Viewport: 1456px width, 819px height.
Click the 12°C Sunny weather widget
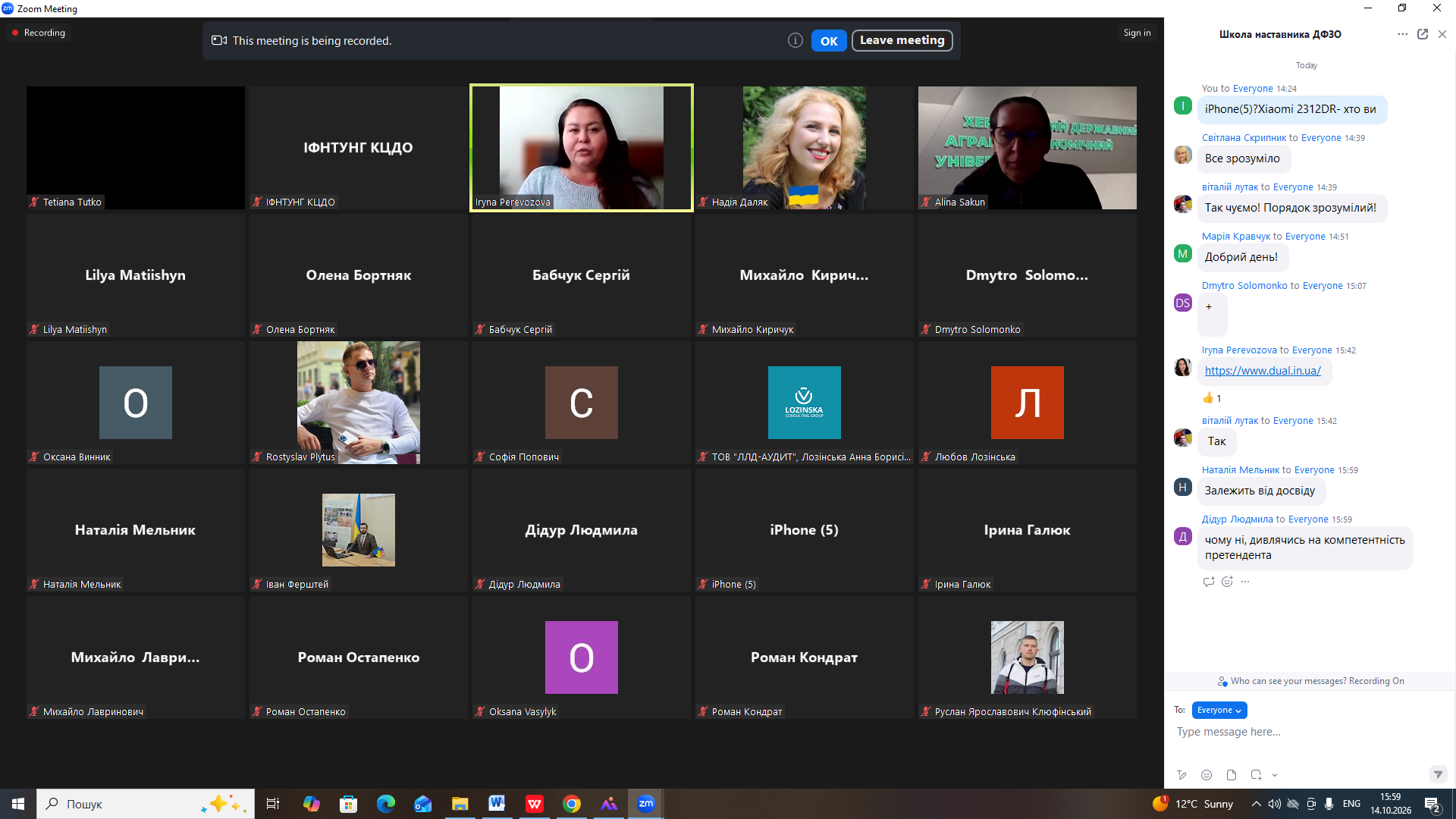point(1194,804)
